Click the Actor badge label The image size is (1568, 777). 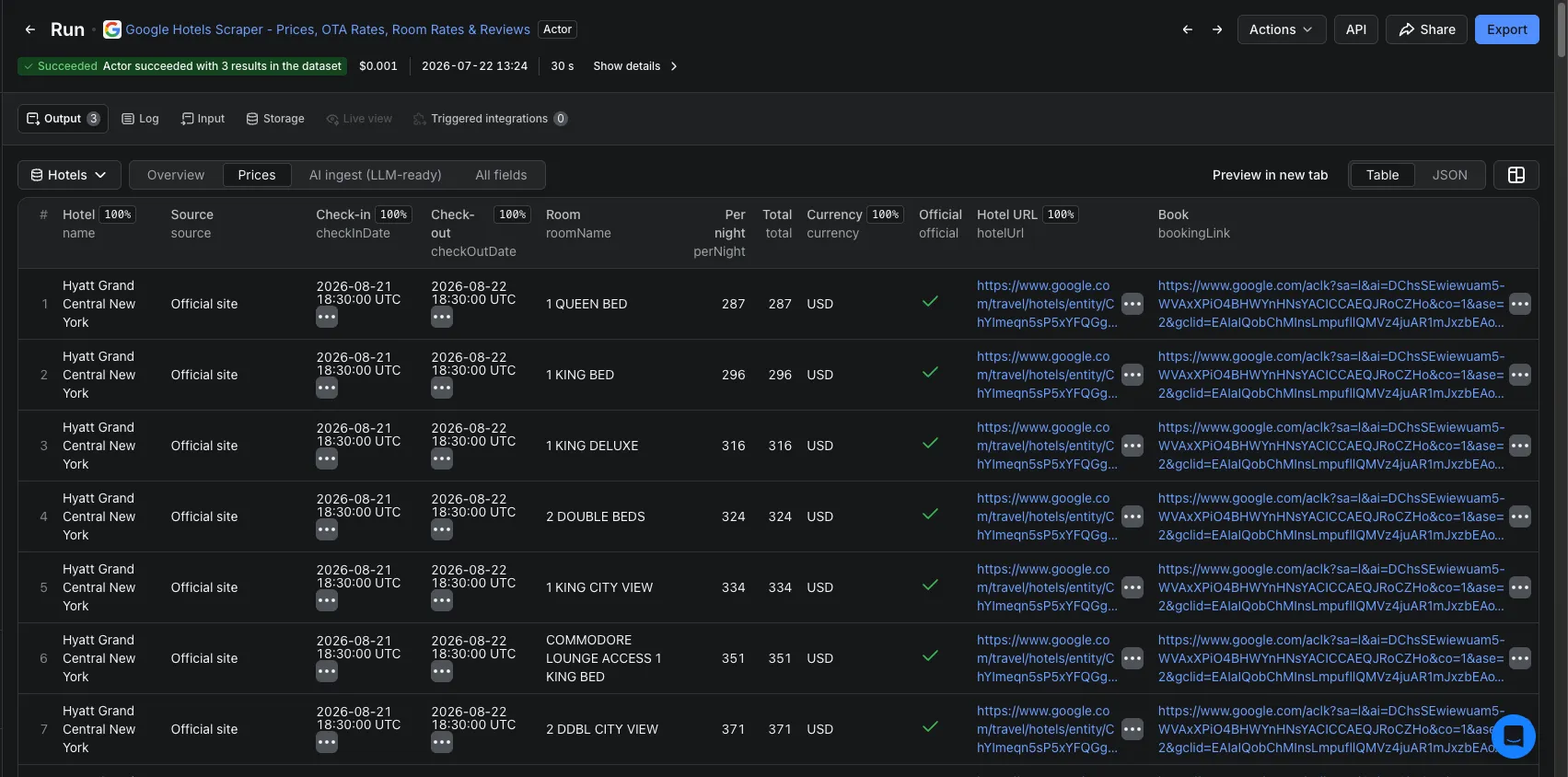(x=557, y=29)
